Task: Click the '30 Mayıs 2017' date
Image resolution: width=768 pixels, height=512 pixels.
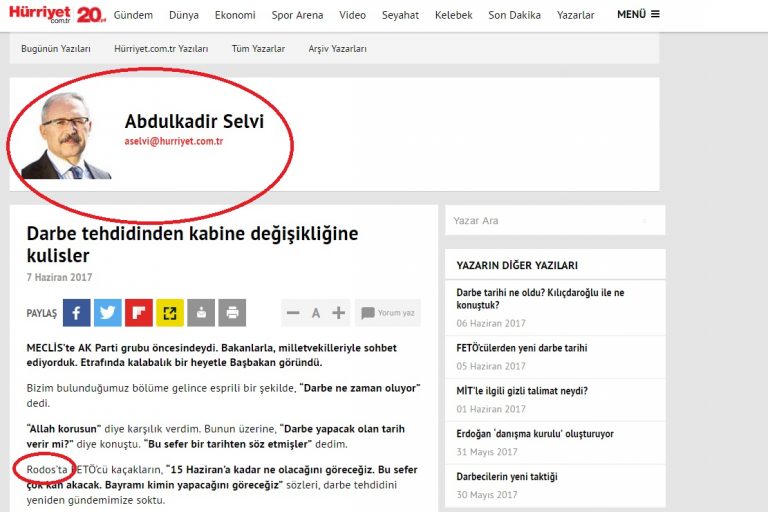Action: pyautogui.click(x=487, y=495)
